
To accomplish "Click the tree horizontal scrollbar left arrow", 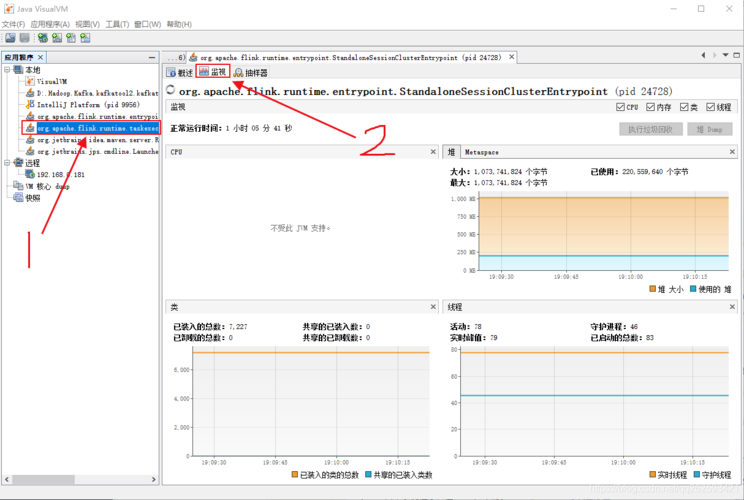I will (7, 480).
